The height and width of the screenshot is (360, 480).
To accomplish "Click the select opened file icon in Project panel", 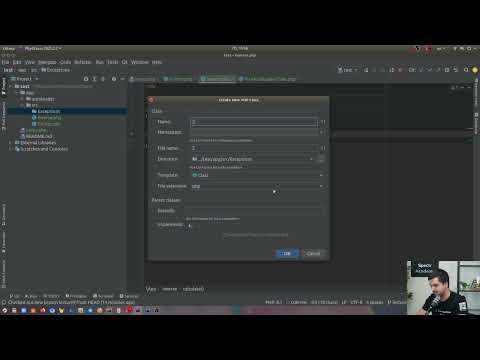I will pos(86,79).
